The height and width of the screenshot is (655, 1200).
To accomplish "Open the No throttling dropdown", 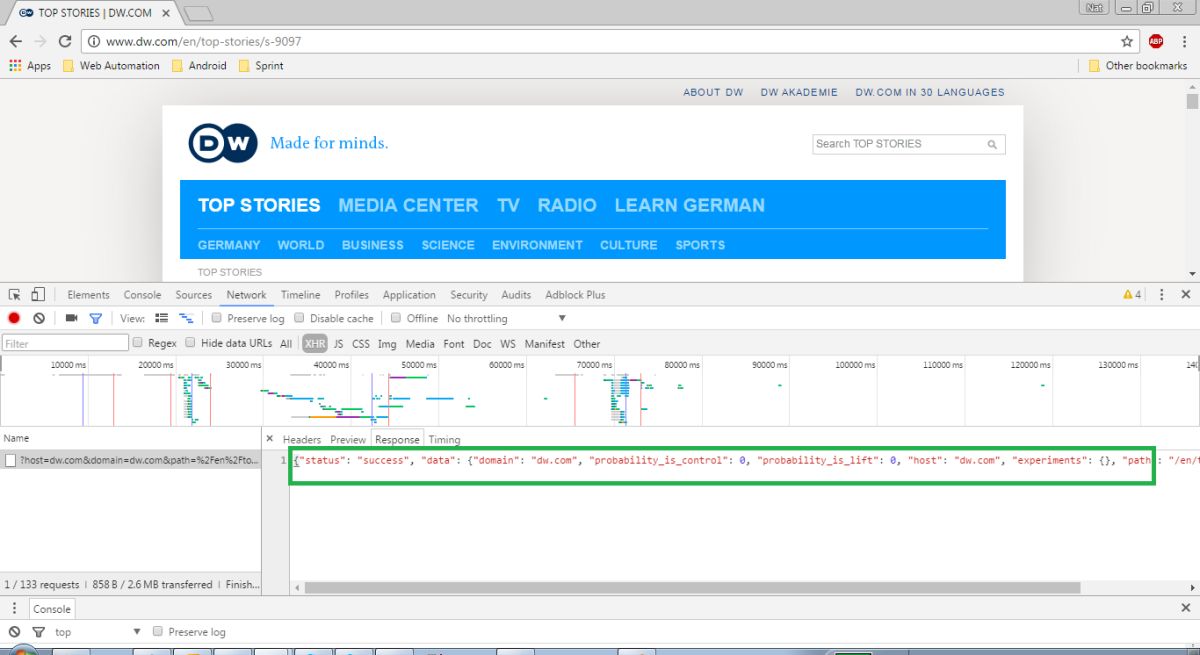I will 506,318.
